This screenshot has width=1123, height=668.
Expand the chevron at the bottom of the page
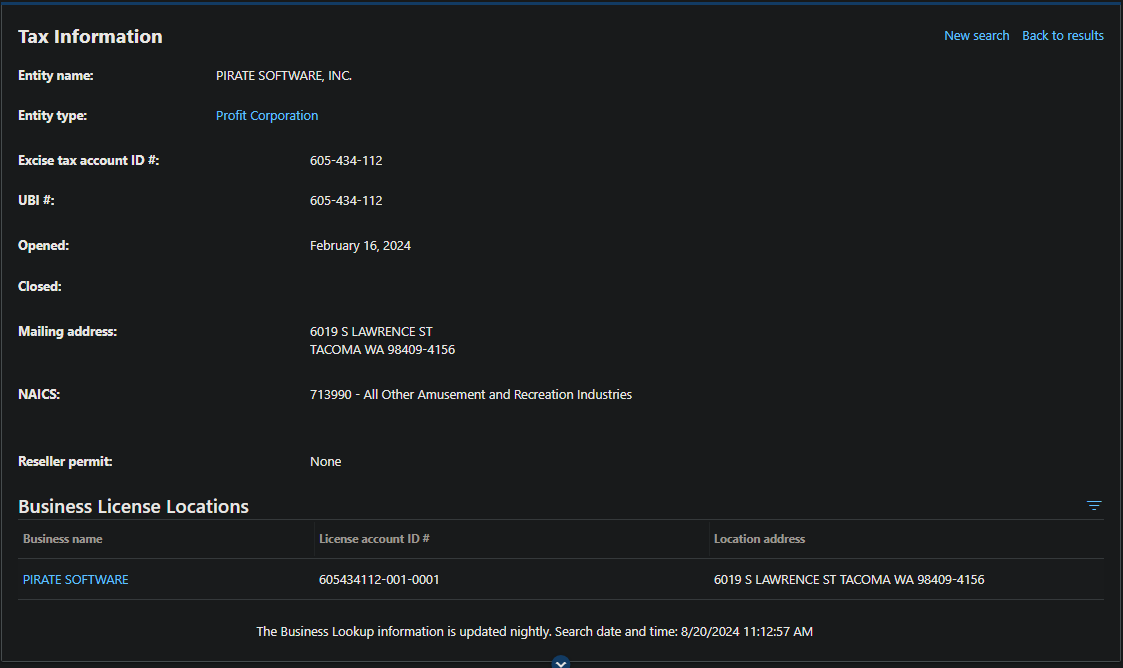[x=561, y=663]
